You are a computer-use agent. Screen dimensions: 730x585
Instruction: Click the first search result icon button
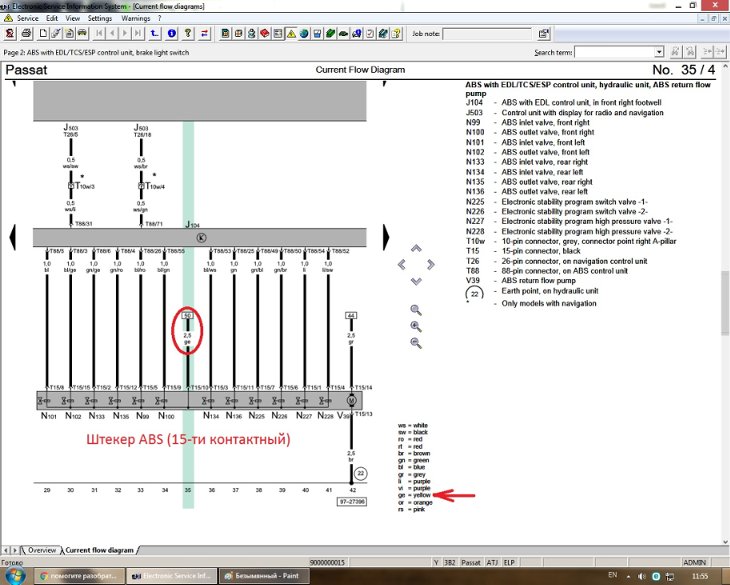[675, 52]
